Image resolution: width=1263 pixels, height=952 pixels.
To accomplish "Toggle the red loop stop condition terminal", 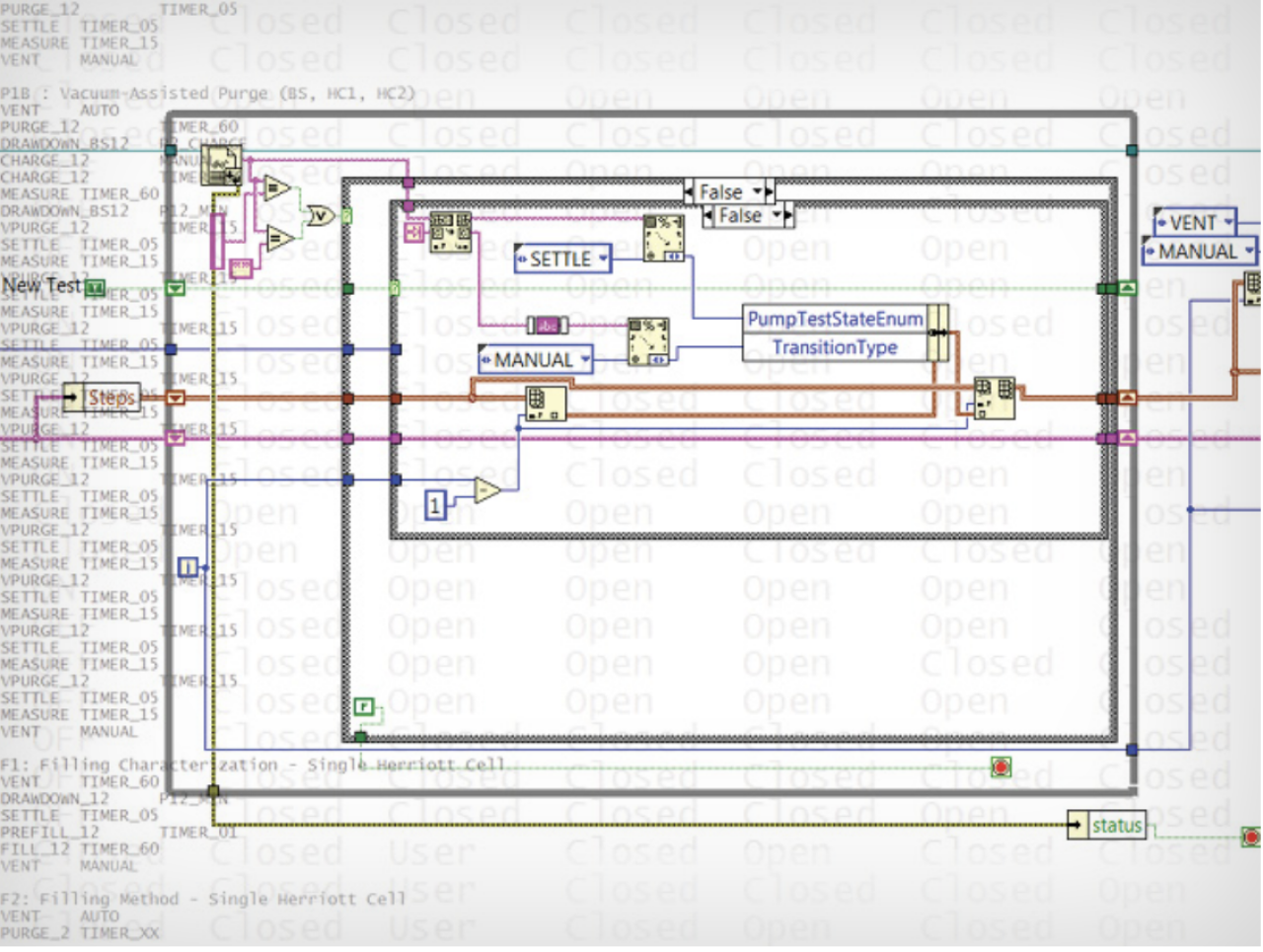I will point(1002,767).
